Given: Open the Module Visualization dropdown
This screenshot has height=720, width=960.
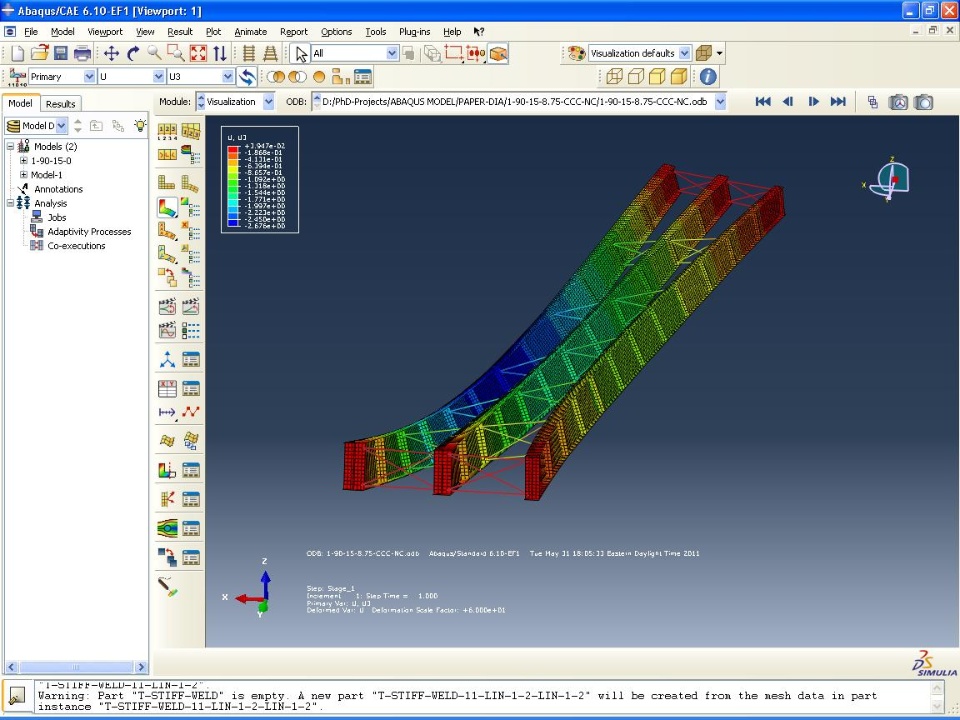Looking at the screenshot, I should point(268,102).
